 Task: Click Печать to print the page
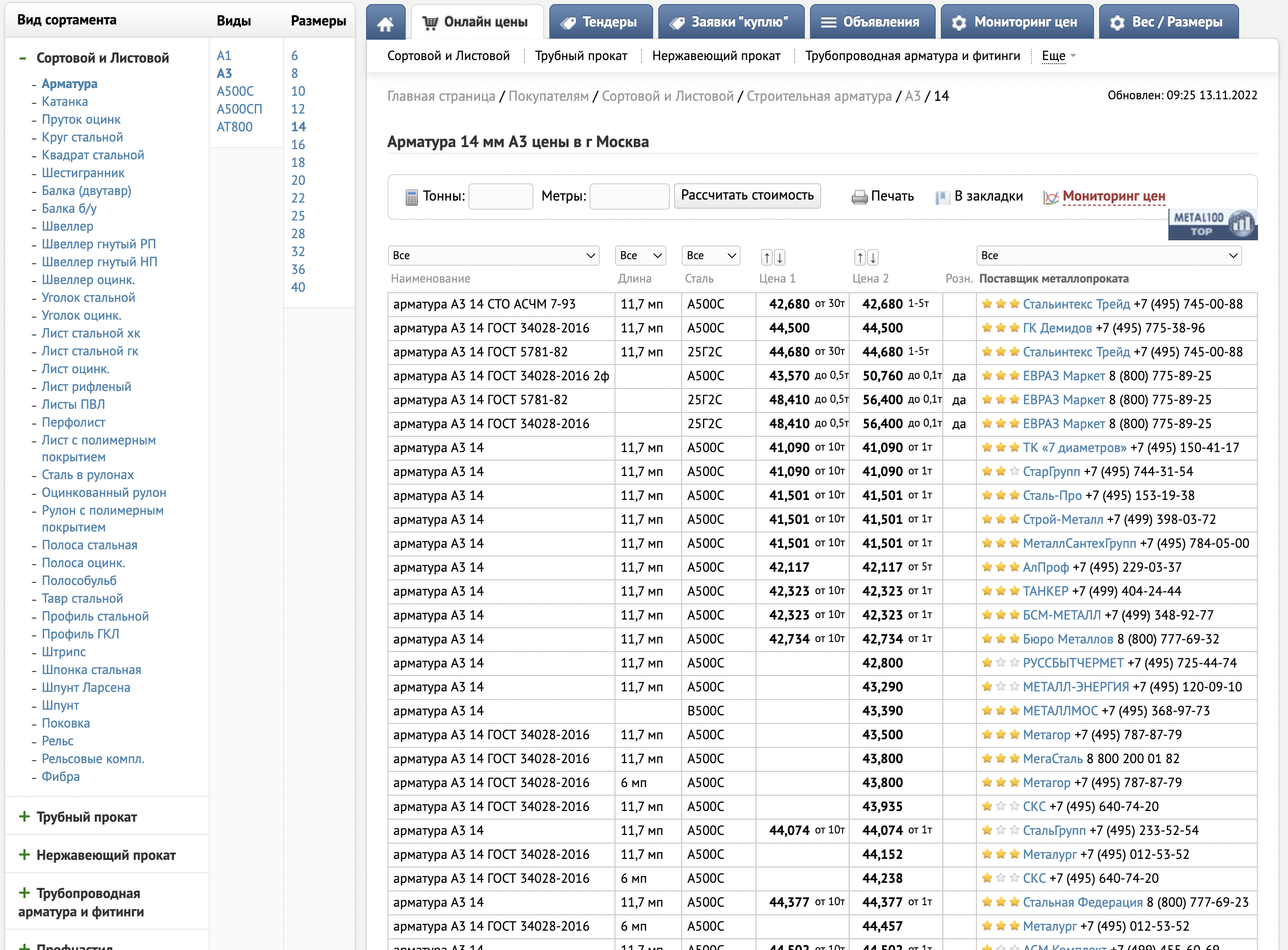[892, 196]
